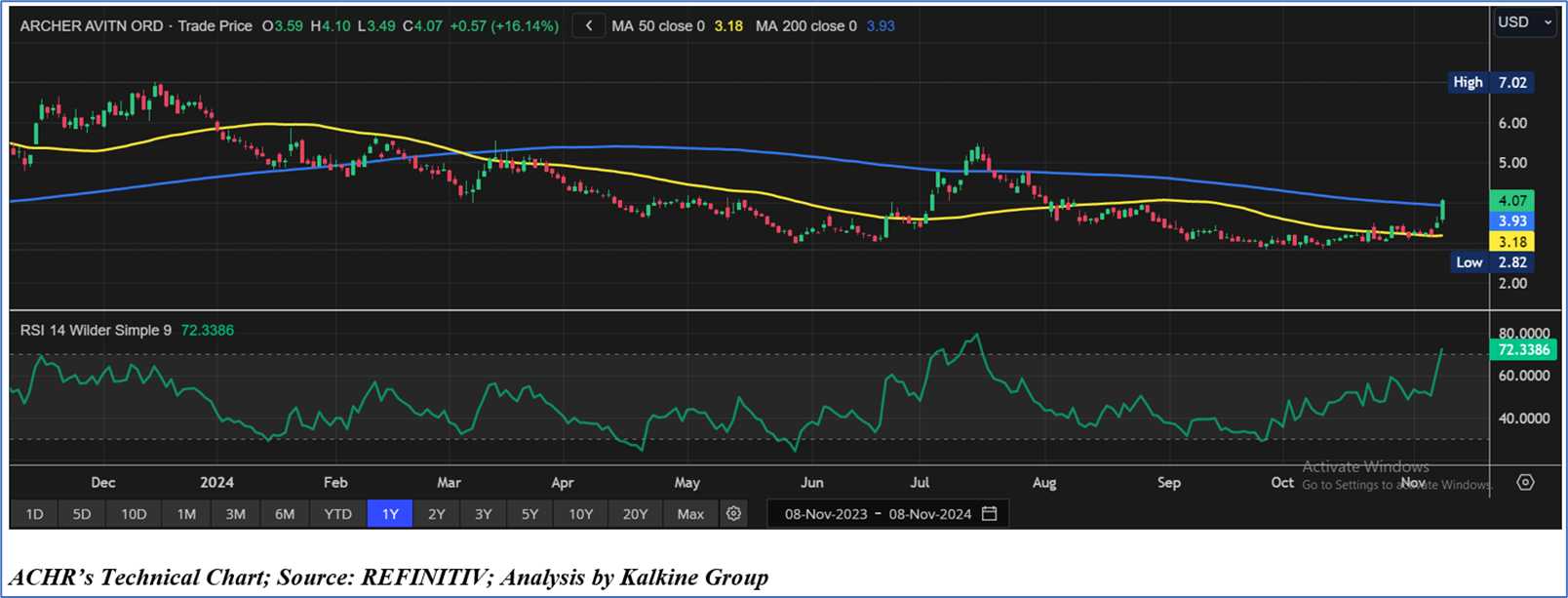Click the target icon right of the time axis
The width and height of the screenshot is (1568, 598).
pos(1525,482)
